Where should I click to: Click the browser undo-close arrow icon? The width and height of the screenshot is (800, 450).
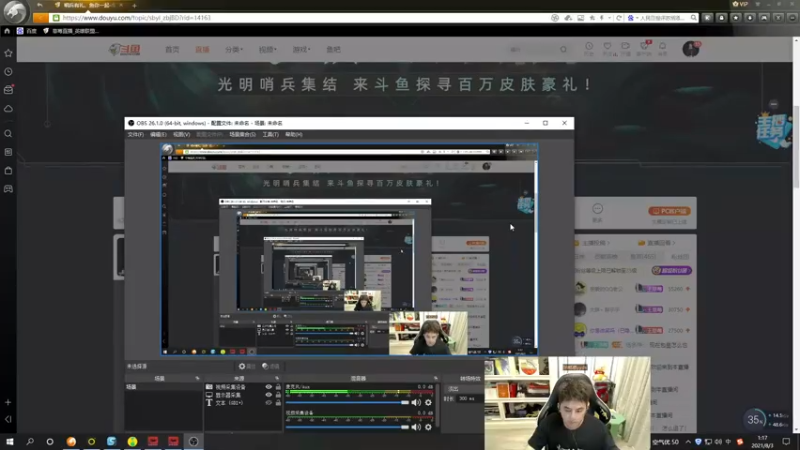39,5
